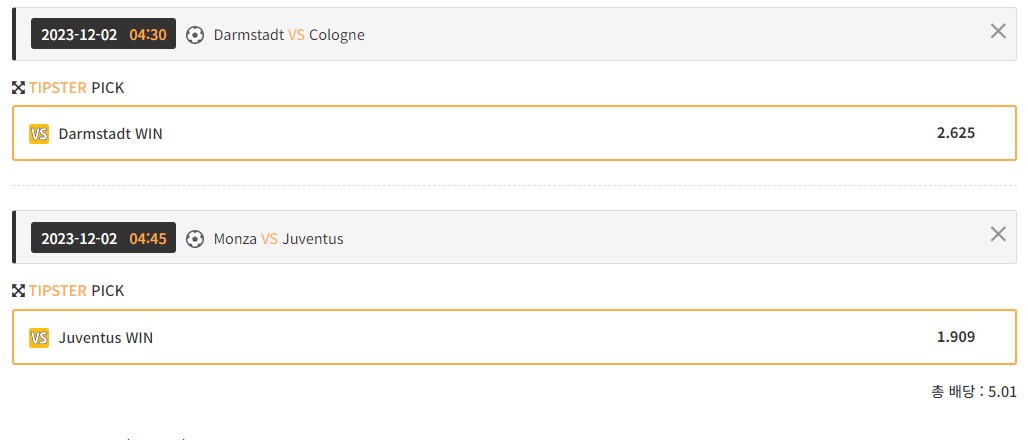Click the soccer ball icon beside Darmstadt VS Cologne

[195, 35]
